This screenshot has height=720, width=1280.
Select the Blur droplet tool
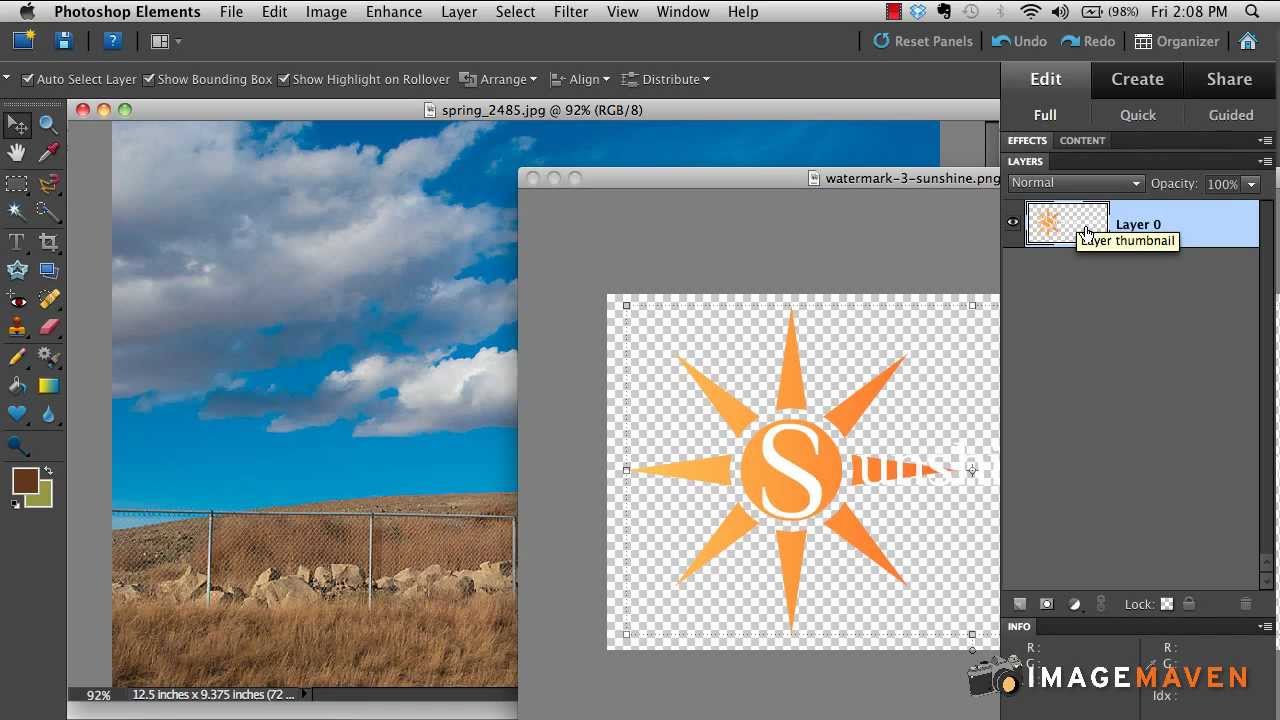48,414
